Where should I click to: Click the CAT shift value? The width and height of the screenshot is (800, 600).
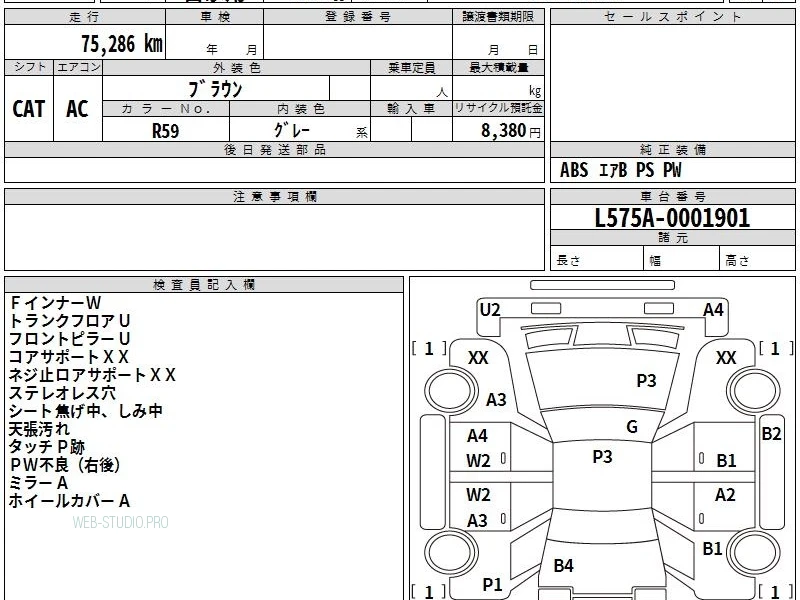pos(29,109)
